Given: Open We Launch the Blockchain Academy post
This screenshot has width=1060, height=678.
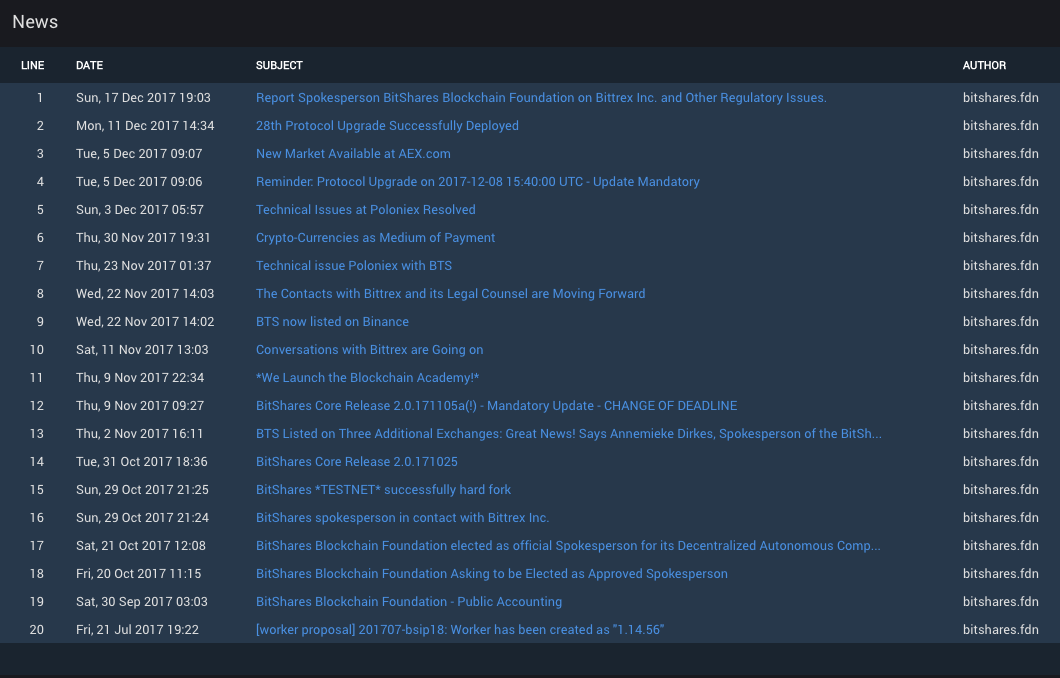Looking at the screenshot, I should (367, 378).
